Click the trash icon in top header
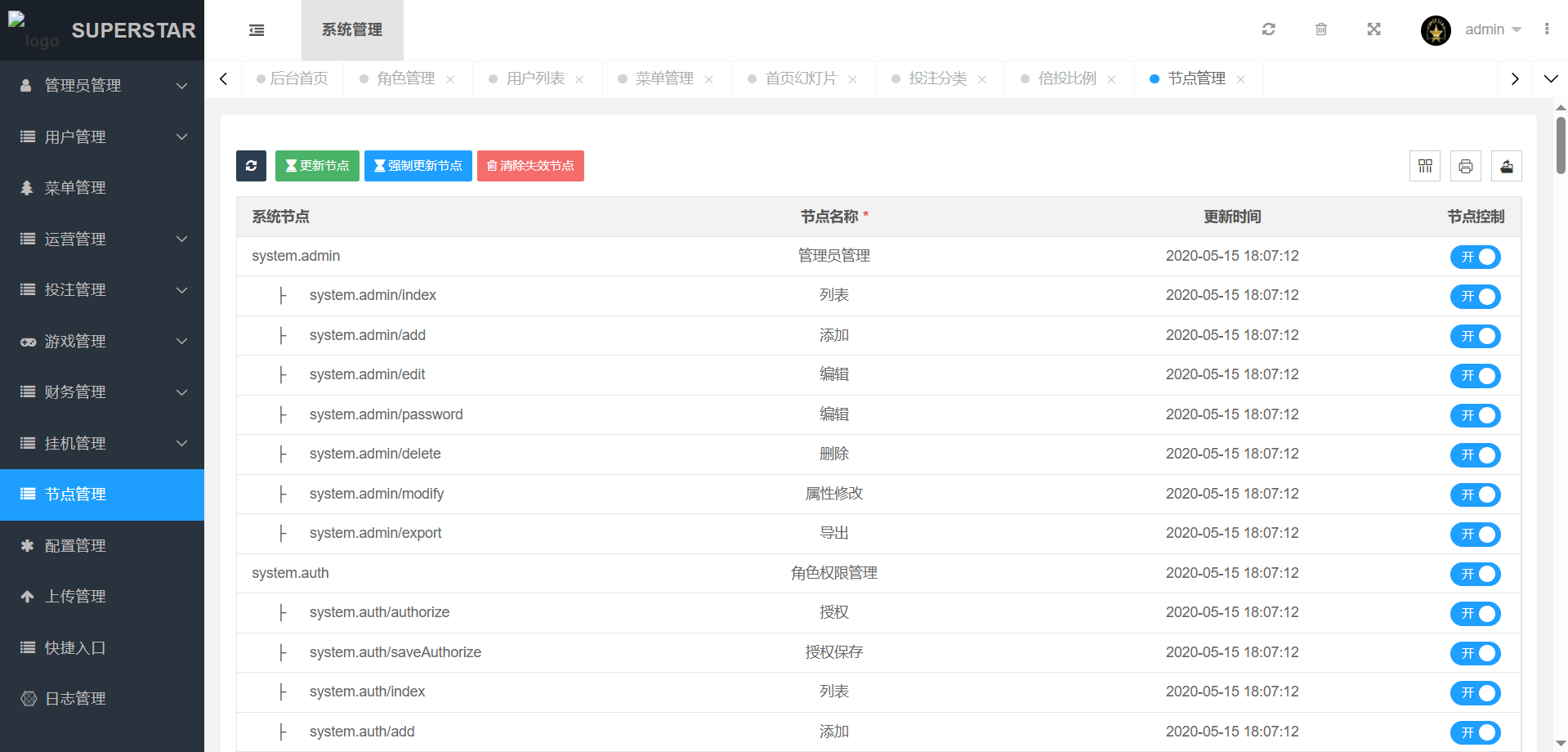Viewport: 1568px width, 752px height. 1321,29
